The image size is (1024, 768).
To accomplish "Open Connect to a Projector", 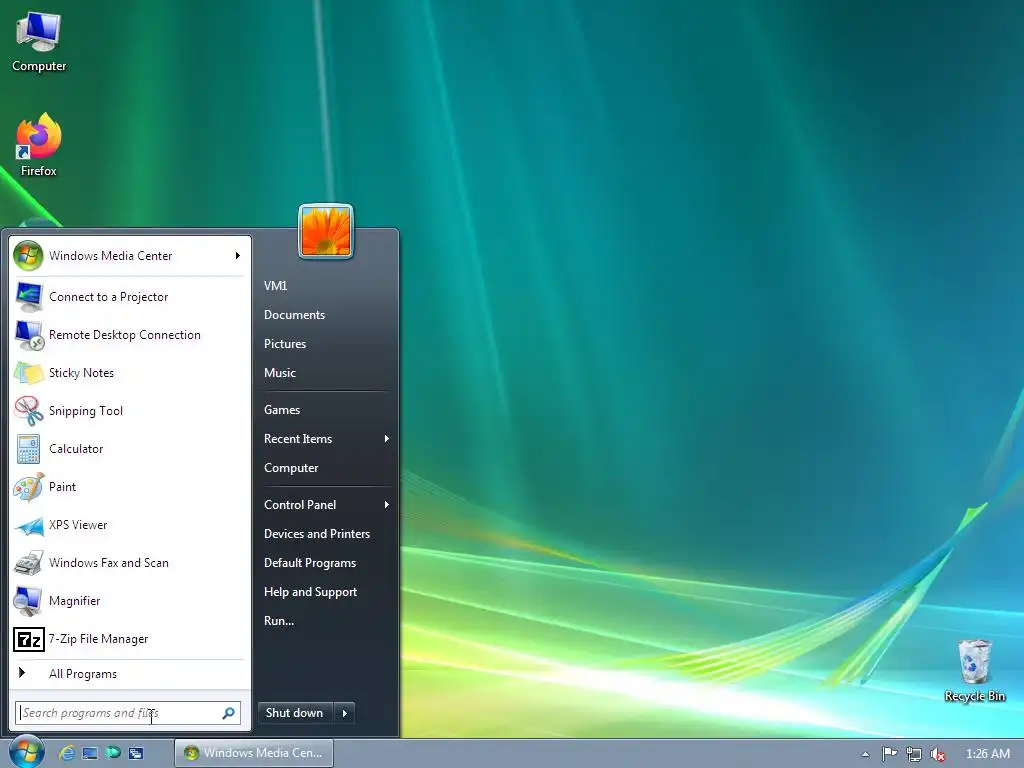I will click(x=129, y=297).
